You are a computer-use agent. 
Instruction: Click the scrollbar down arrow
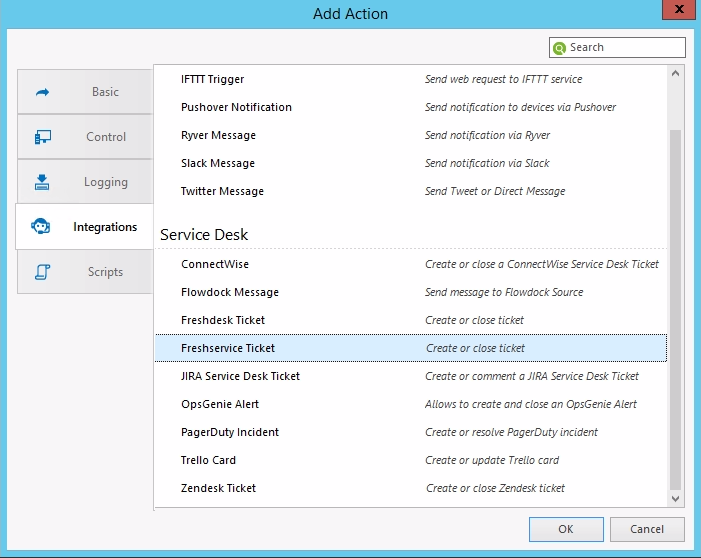tap(676, 499)
